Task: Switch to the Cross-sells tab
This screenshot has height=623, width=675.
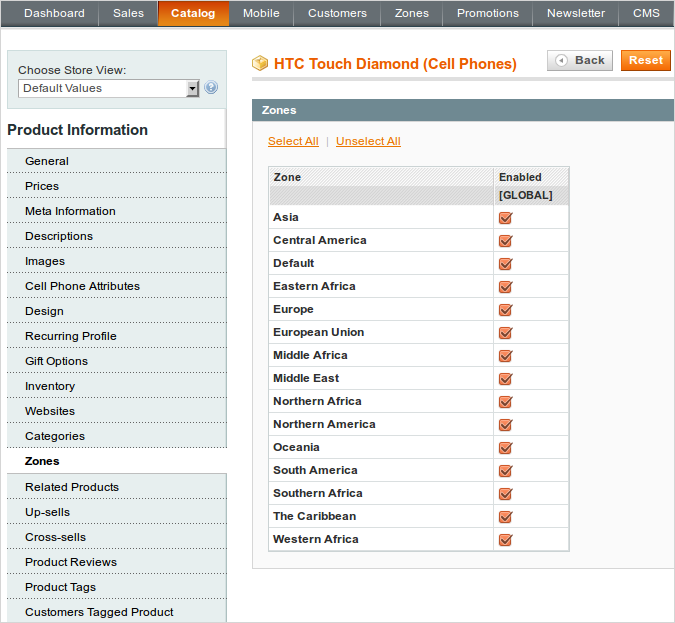Action: point(117,537)
